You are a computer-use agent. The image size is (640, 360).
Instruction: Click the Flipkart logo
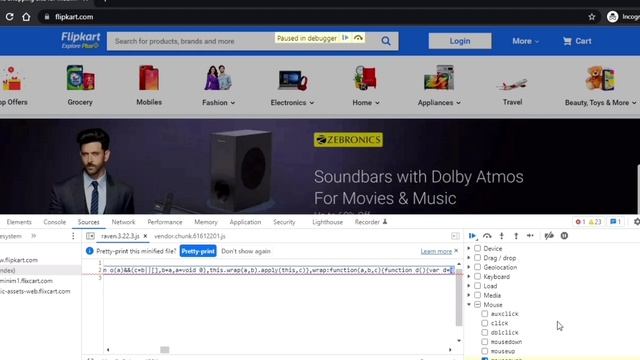tap(80, 40)
